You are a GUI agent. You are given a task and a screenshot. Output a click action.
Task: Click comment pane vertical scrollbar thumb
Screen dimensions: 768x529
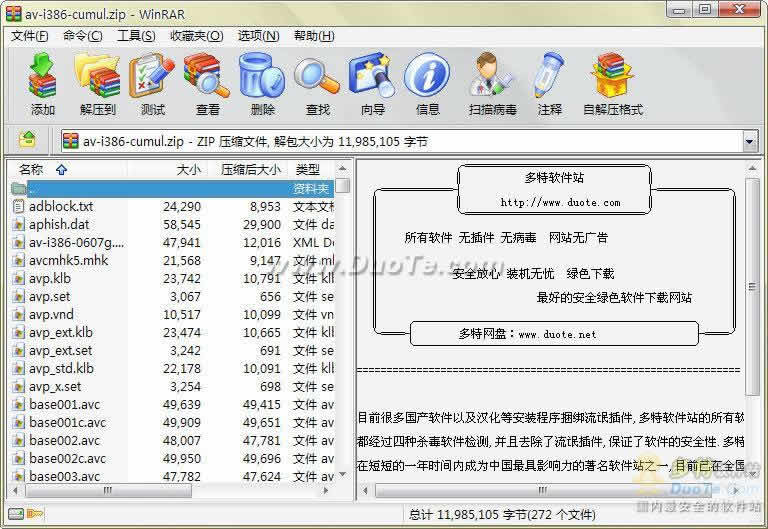[752, 287]
